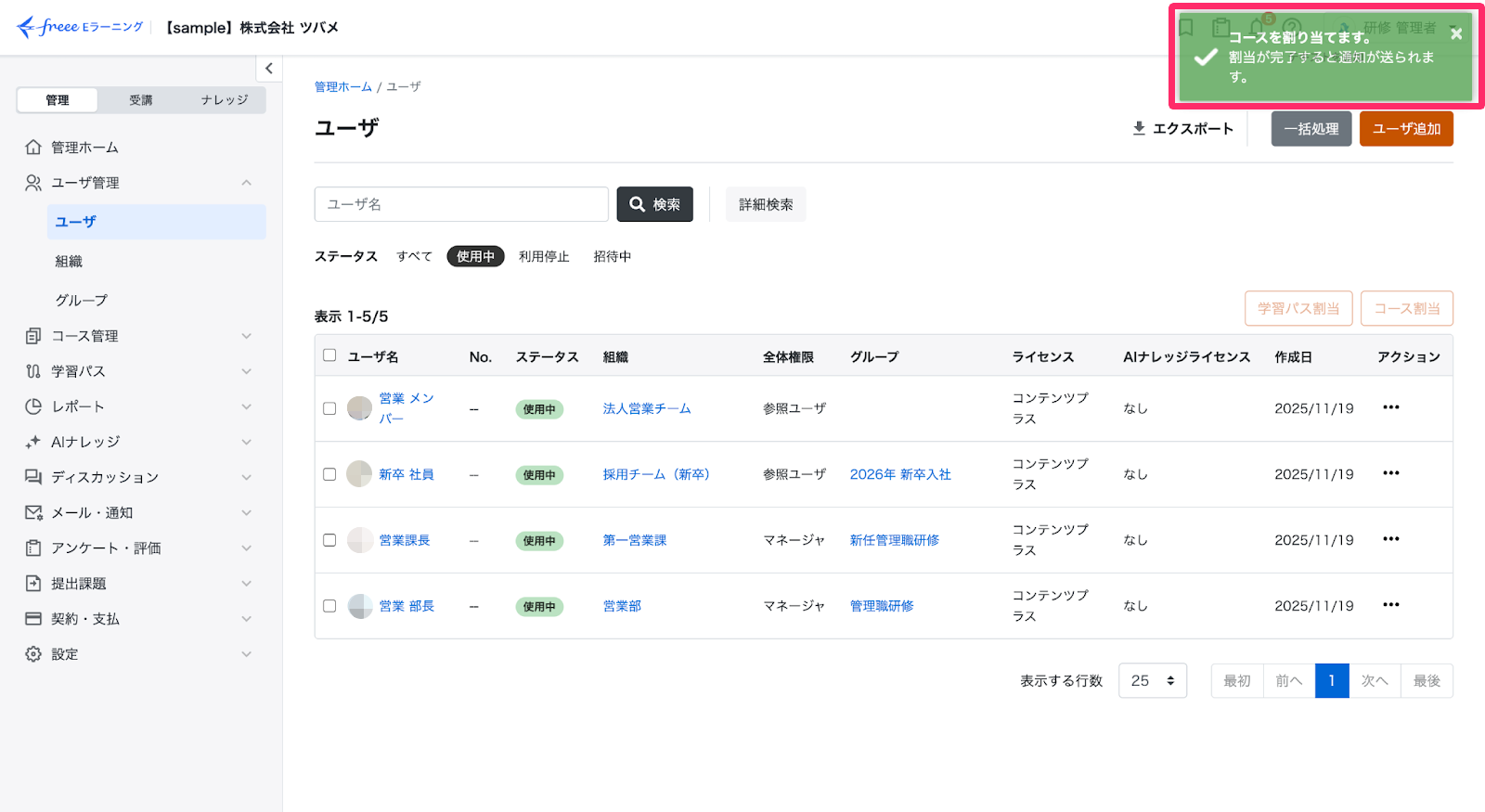
Task: Click the ユーザ追加 button
Action: coord(1406,129)
